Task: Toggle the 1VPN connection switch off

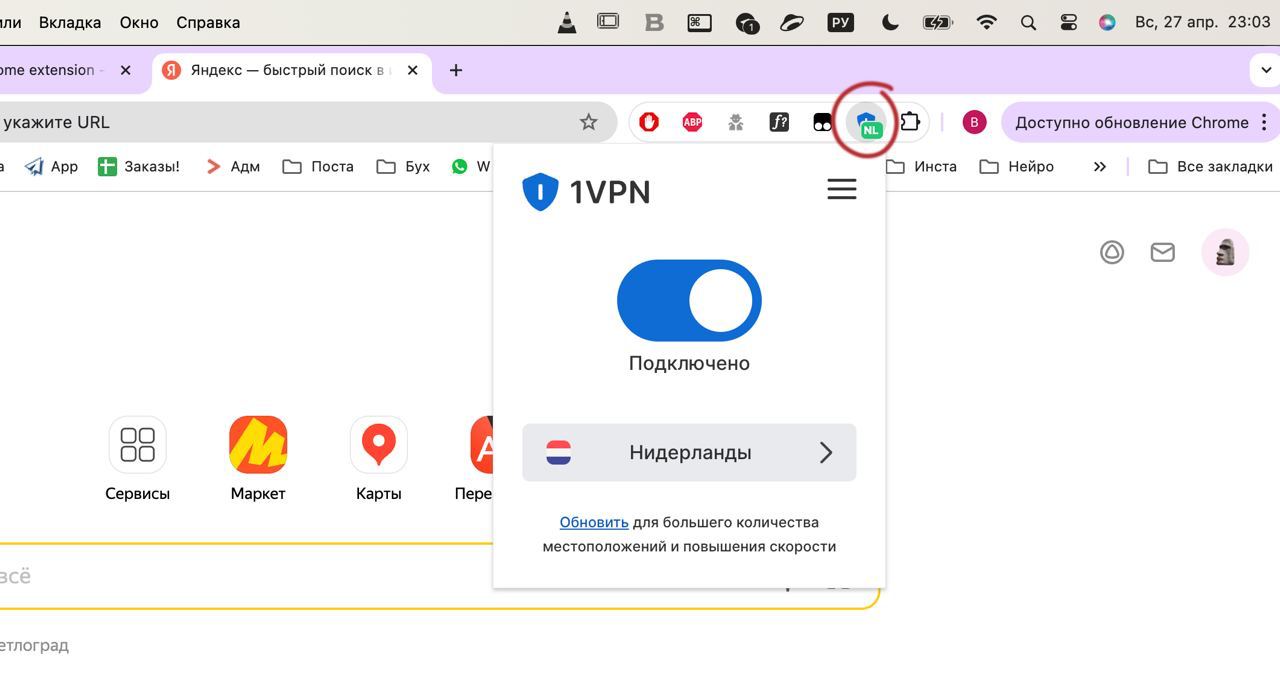Action: pos(689,301)
